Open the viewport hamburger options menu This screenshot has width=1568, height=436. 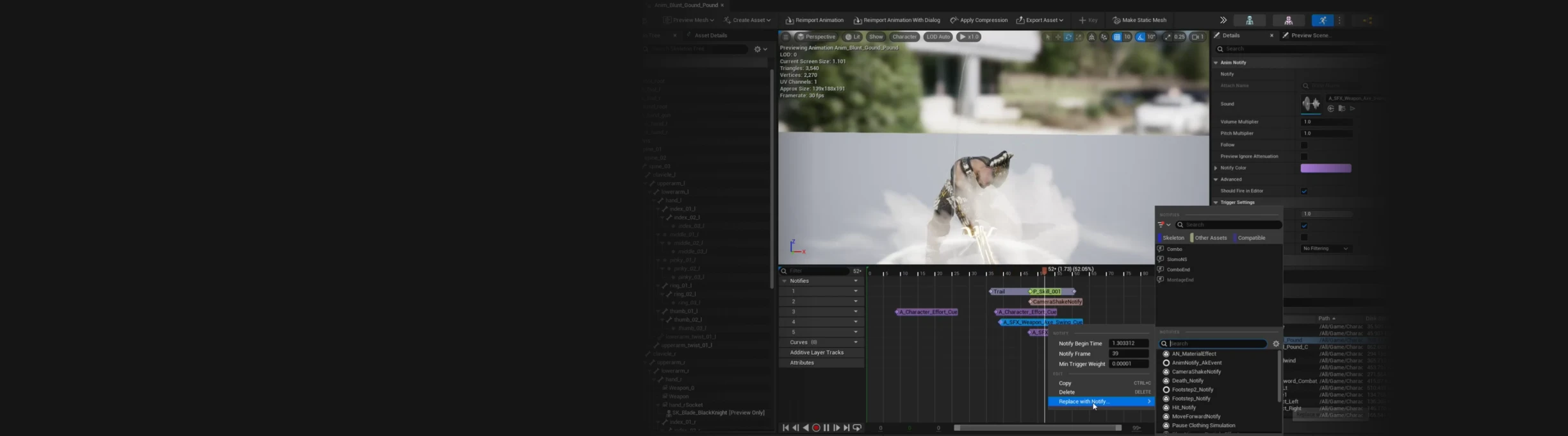click(x=785, y=37)
